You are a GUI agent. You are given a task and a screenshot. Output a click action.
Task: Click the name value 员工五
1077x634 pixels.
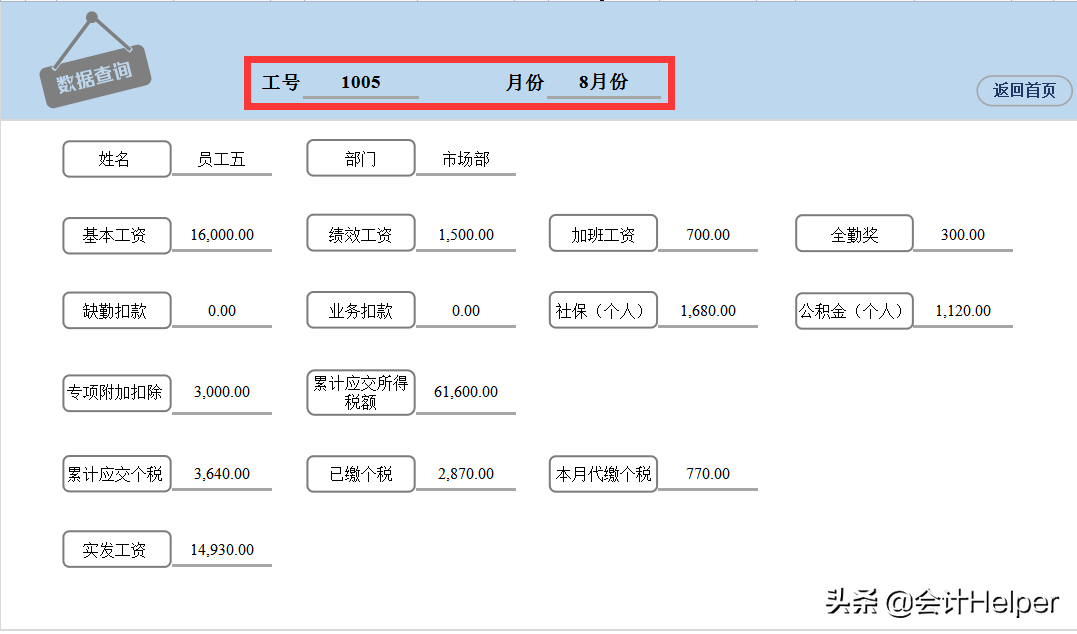[x=221, y=160]
